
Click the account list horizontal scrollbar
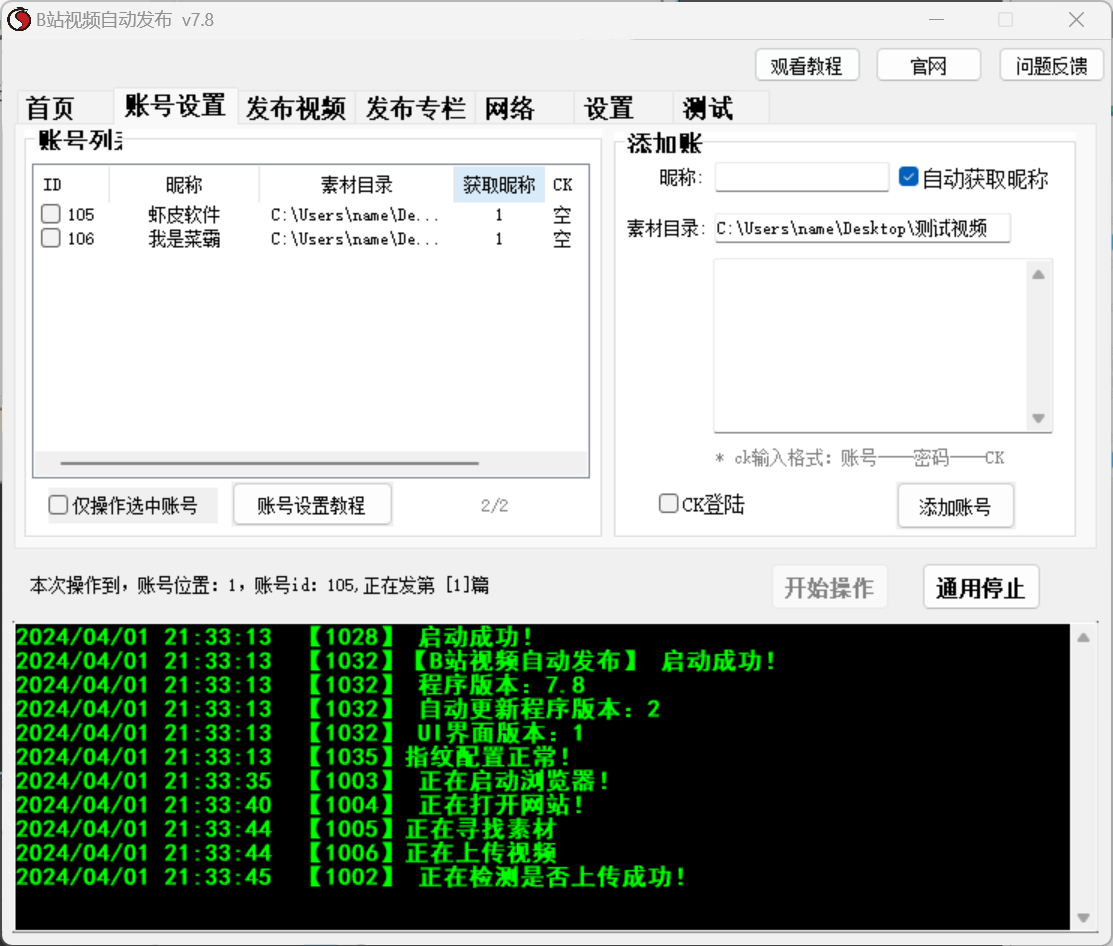270,463
